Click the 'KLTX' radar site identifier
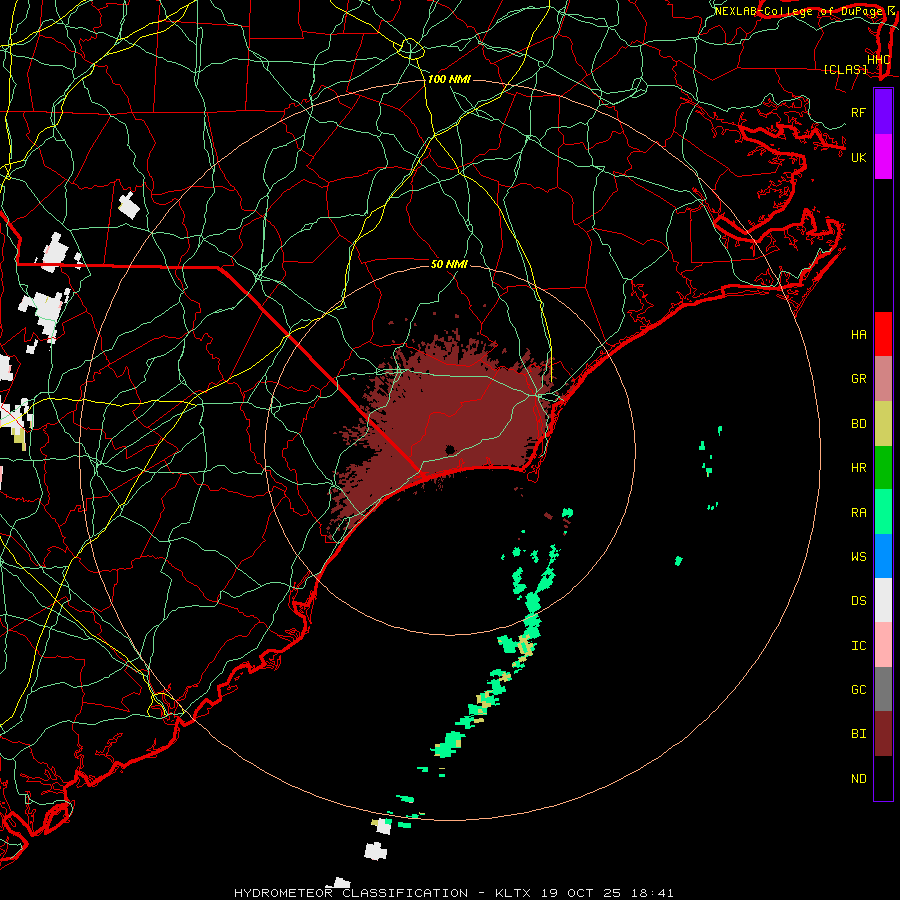The height and width of the screenshot is (900, 900). point(513,893)
